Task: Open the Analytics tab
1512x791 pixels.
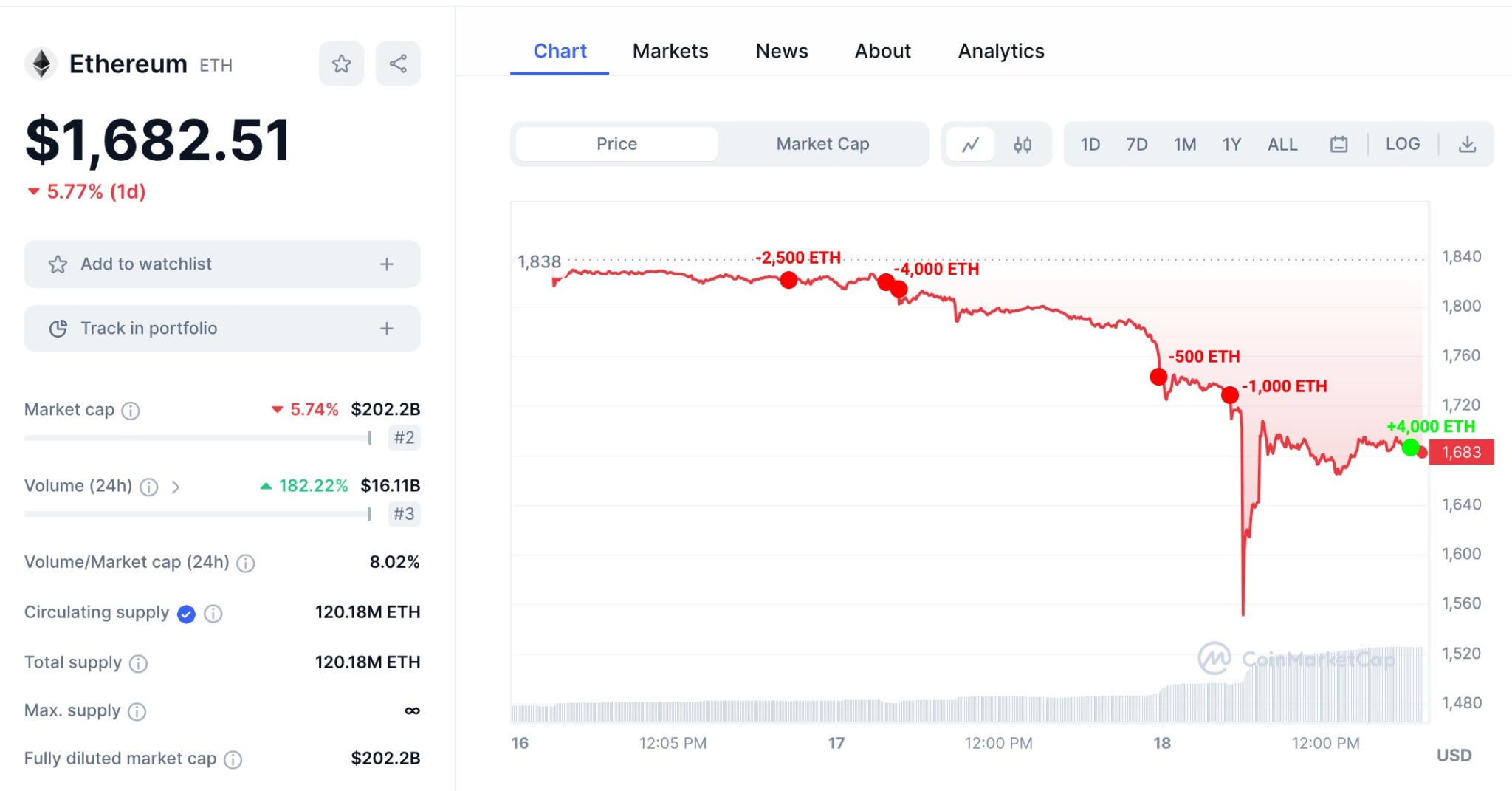Action: (1000, 51)
